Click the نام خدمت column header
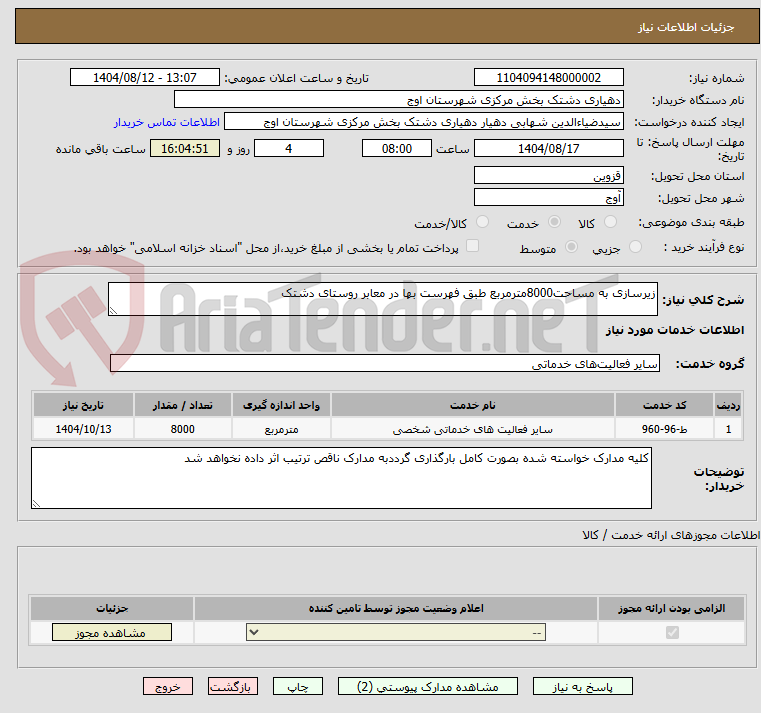This screenshot has width=761, height=713. 473,405
